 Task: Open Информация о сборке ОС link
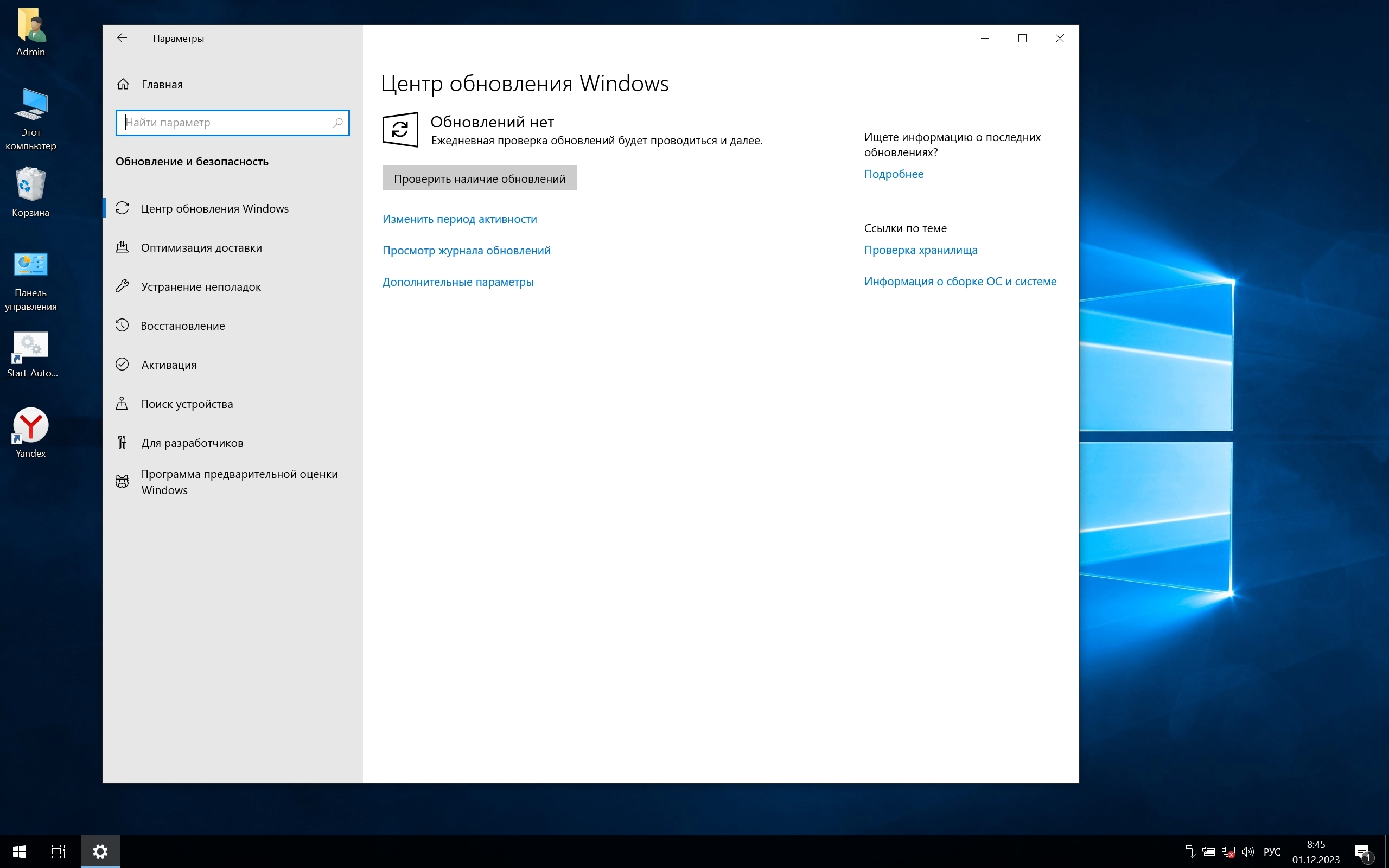point(960,282)
